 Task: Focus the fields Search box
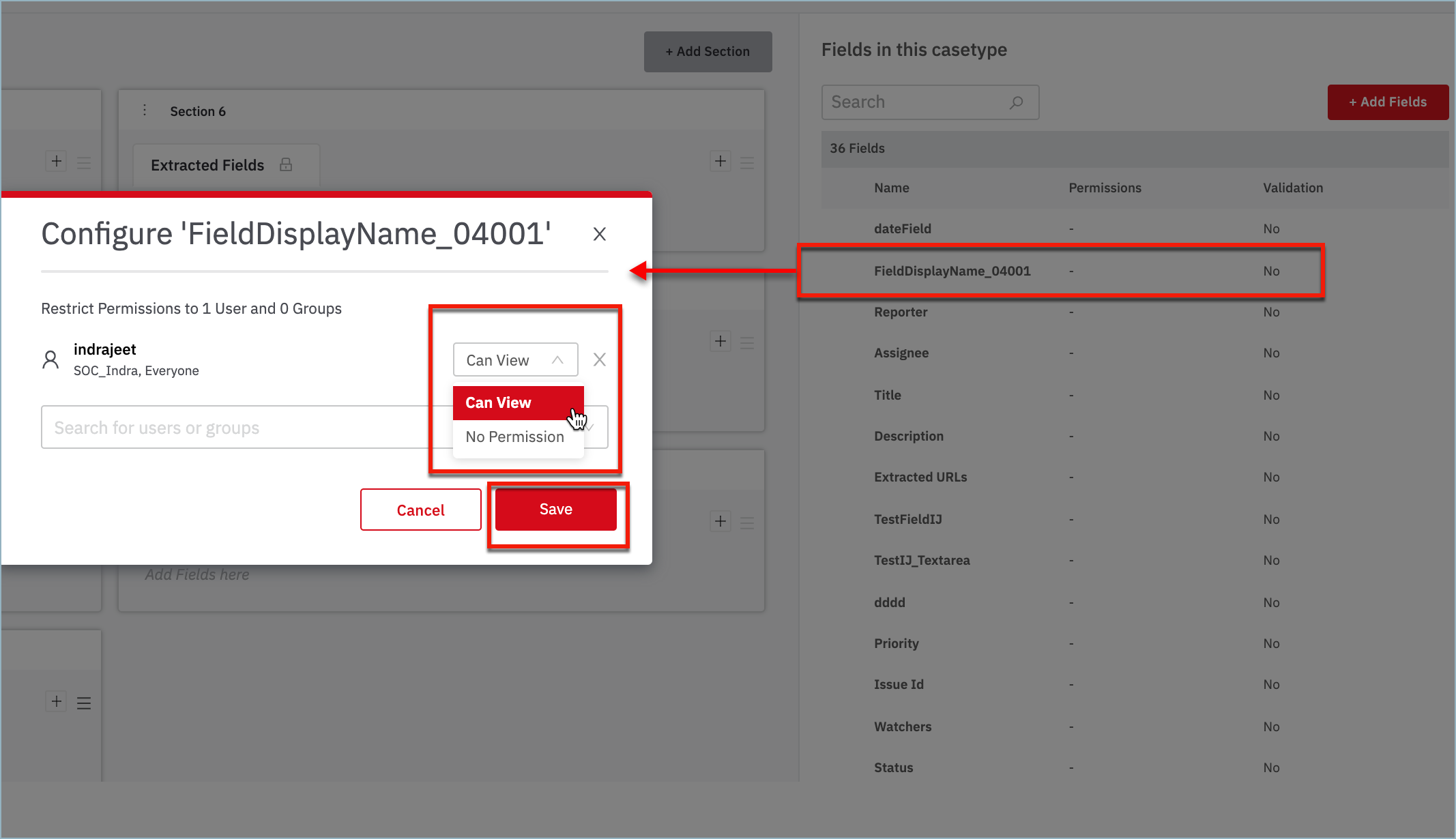(914, 102)
